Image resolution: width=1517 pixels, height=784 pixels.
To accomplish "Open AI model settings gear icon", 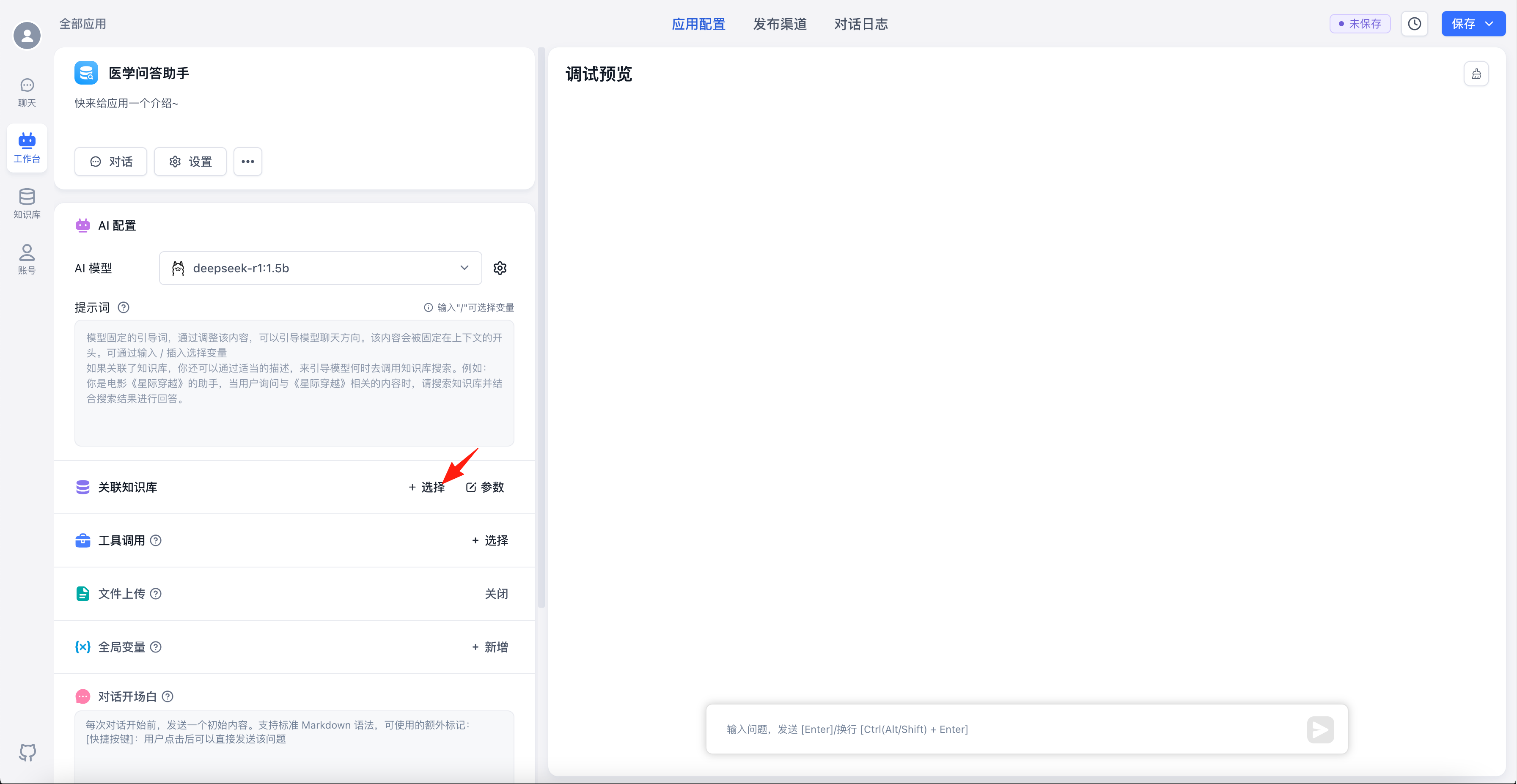I will pyautogui.click(x=500, y=269).
